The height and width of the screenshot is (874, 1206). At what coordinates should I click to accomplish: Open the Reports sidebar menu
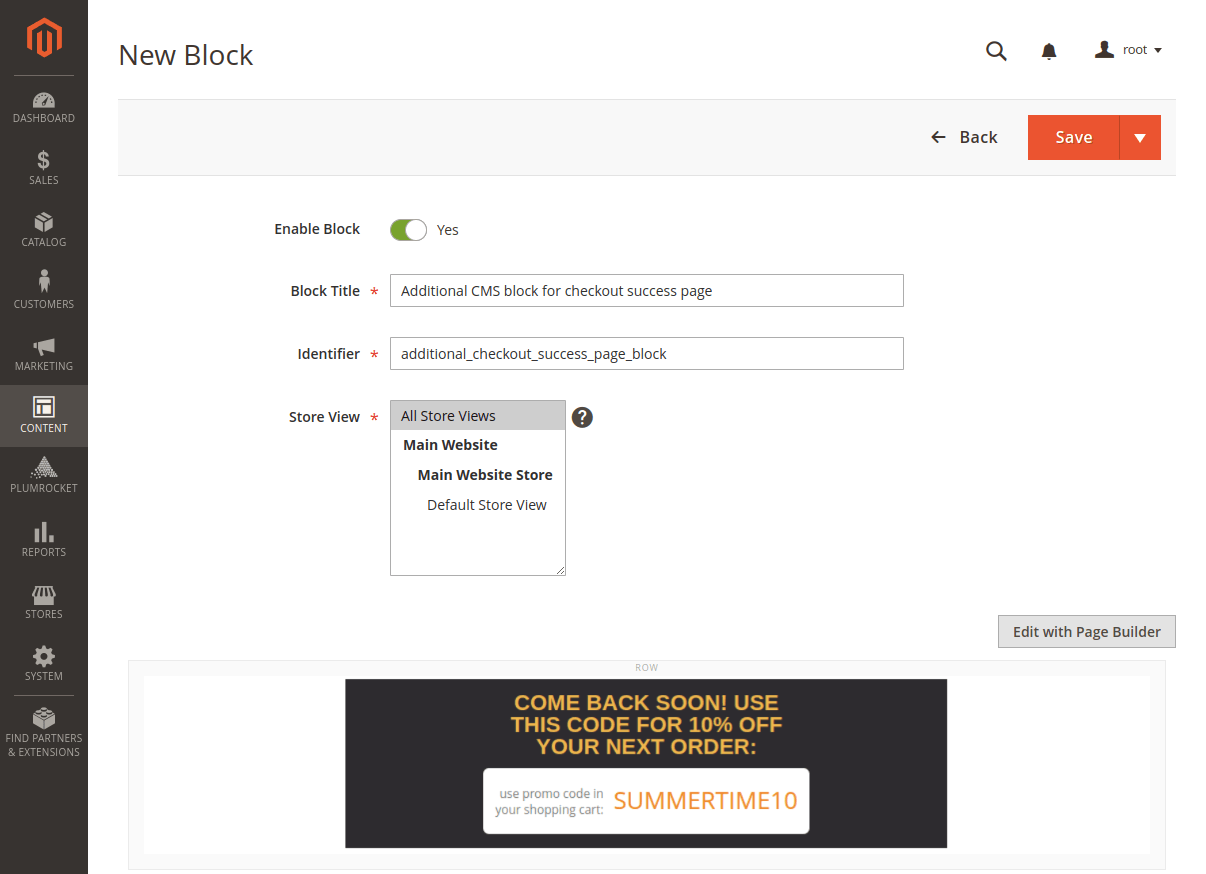click(x=44, y=540)
